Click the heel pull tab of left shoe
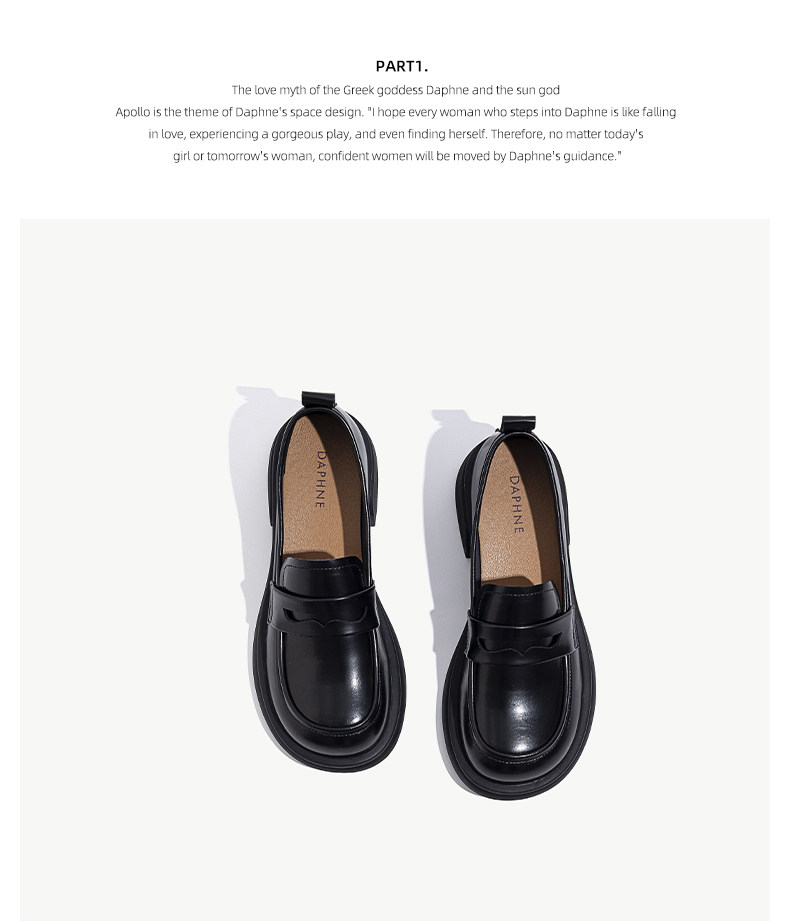 click(318, 399)
